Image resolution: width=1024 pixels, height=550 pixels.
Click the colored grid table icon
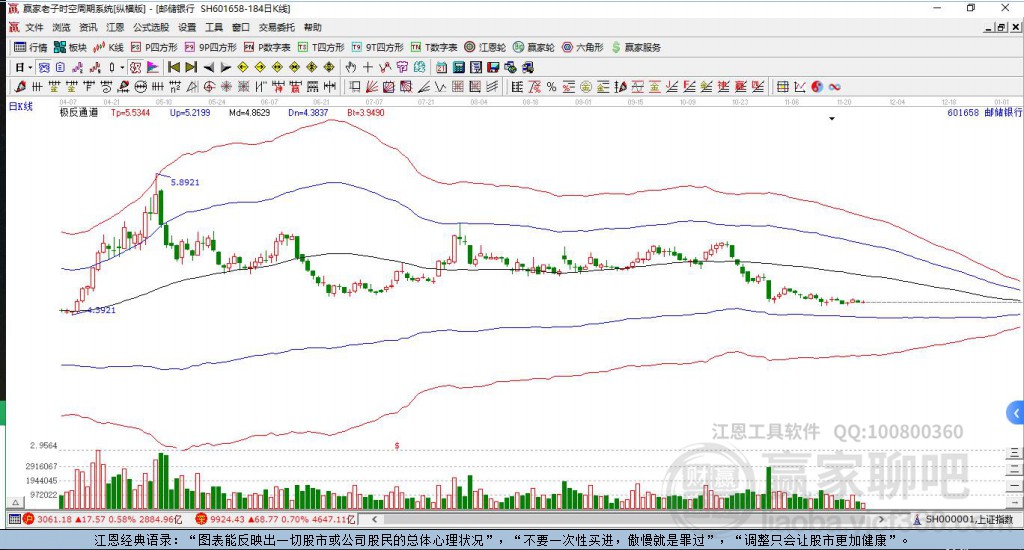(x=782, y=87)
